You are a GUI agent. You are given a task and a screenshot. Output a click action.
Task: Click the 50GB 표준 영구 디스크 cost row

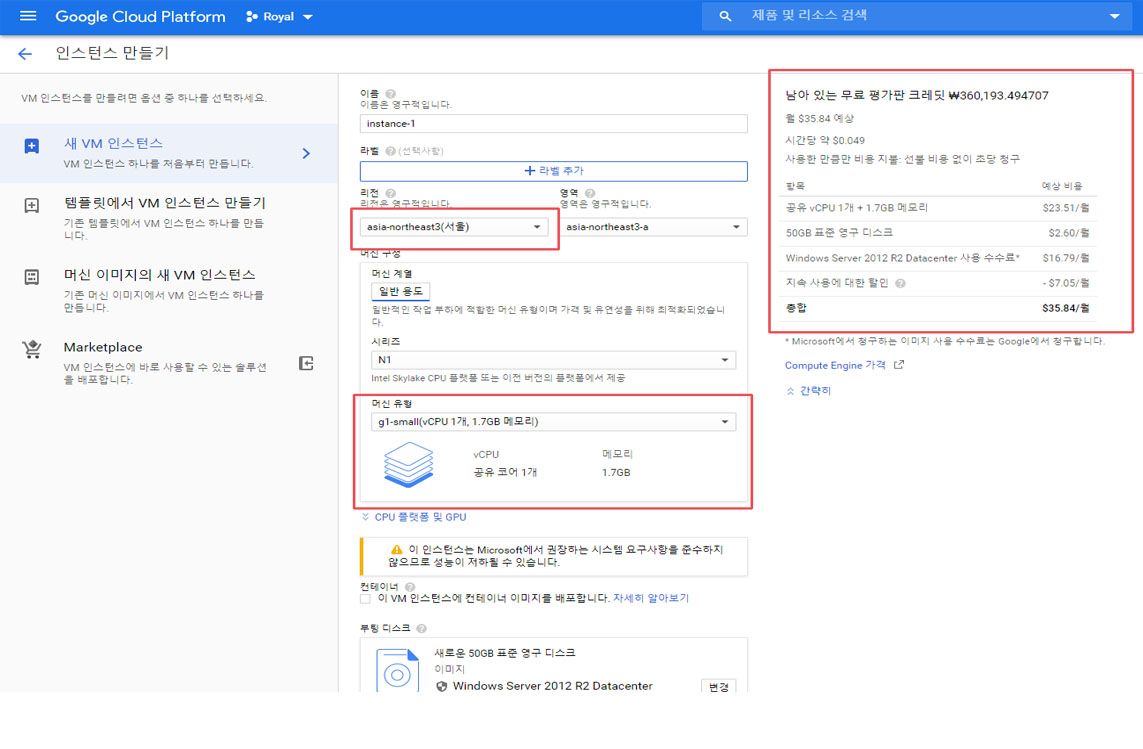937,233
